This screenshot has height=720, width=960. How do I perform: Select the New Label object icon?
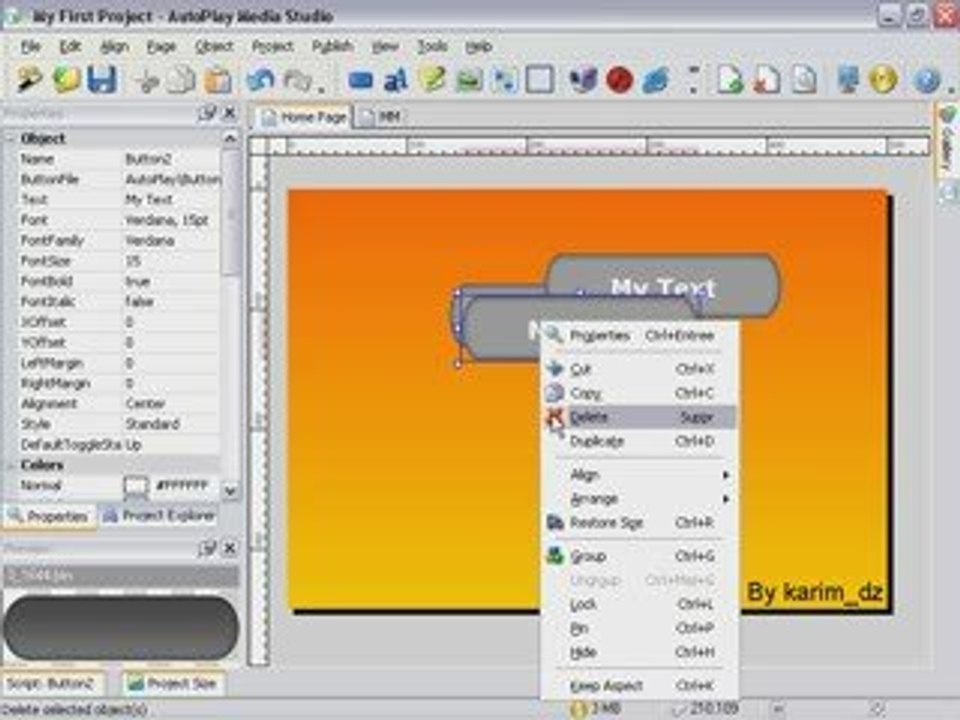tap(396, 80)
